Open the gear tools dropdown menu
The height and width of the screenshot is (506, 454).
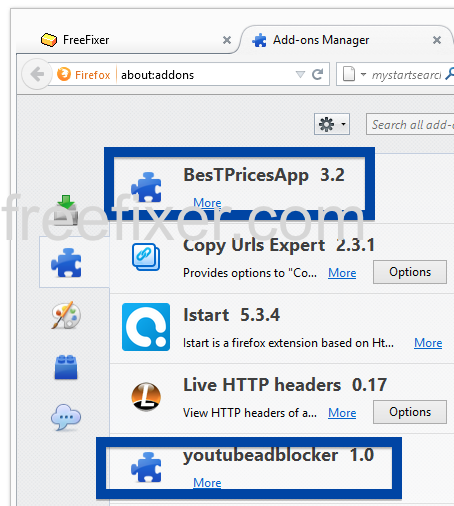click(332, 124)
